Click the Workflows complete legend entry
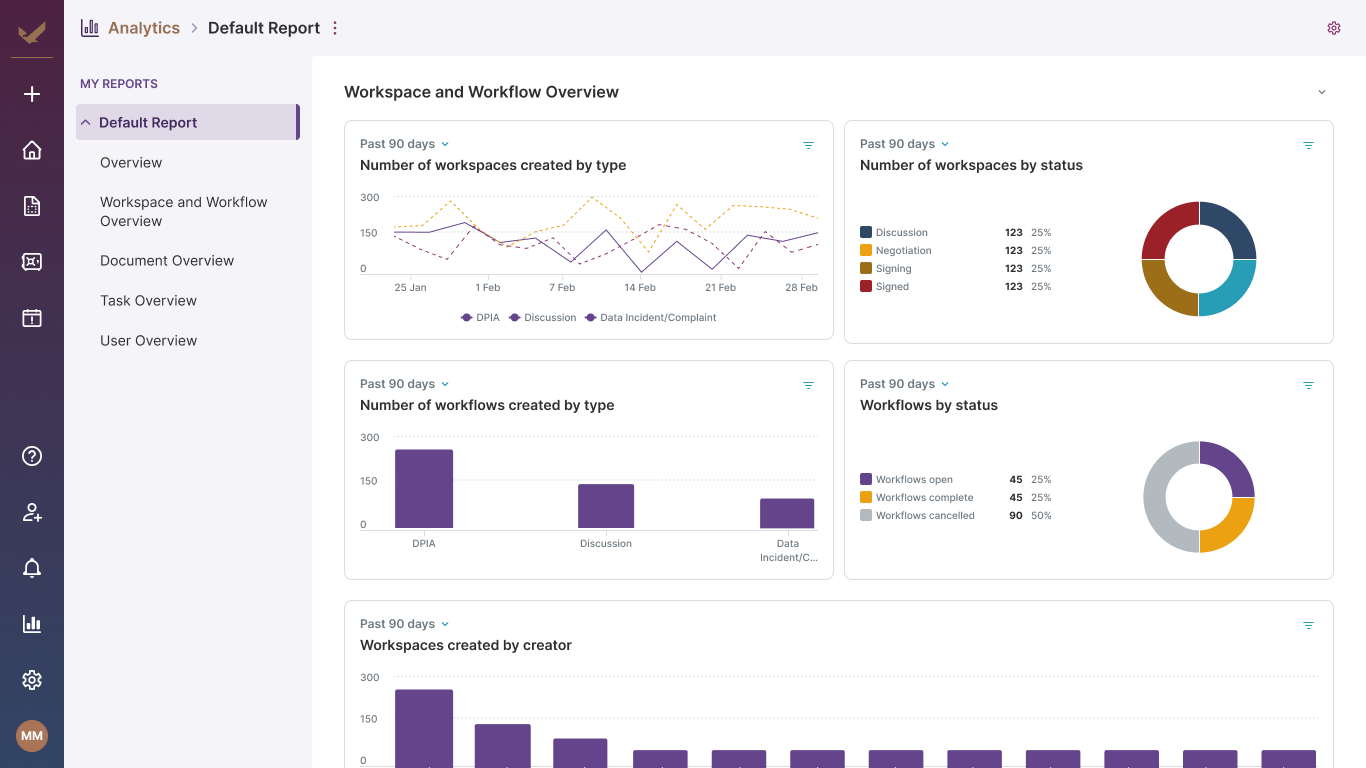Screen dimensions: 1366x768 [917, 497]
